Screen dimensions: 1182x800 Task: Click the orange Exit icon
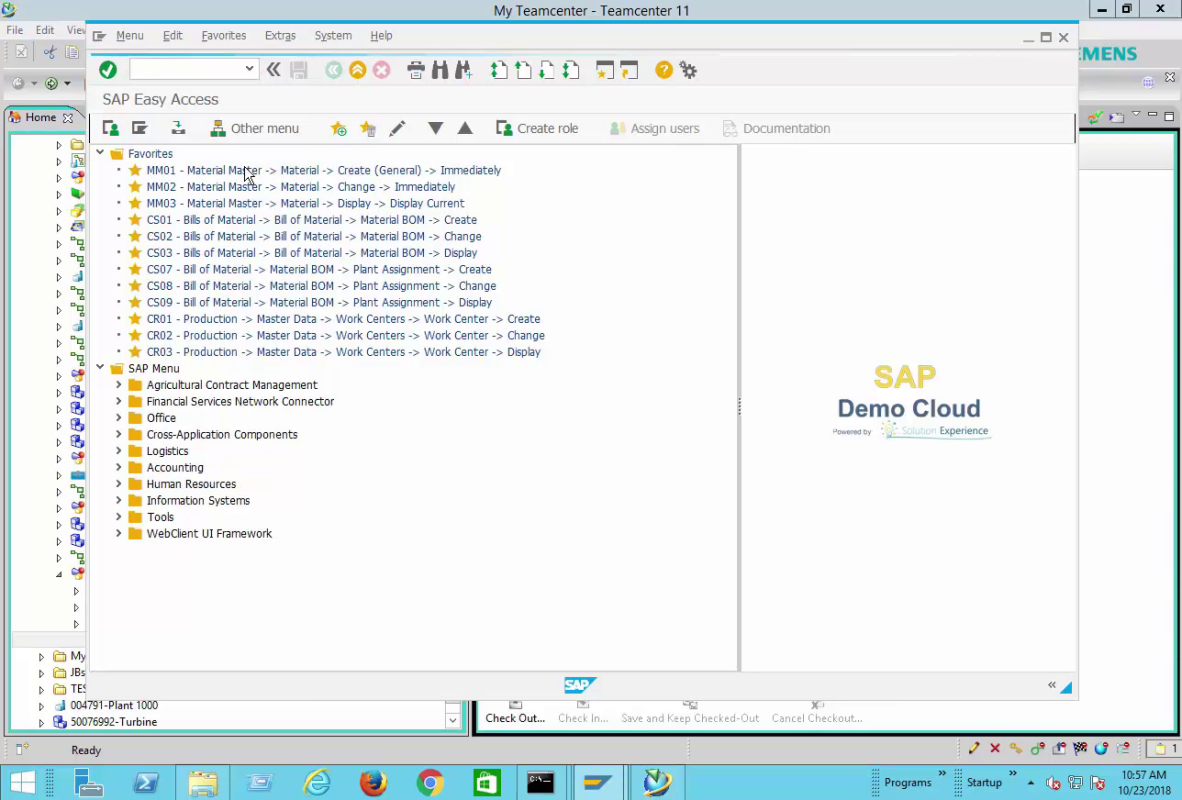(357, 70)
